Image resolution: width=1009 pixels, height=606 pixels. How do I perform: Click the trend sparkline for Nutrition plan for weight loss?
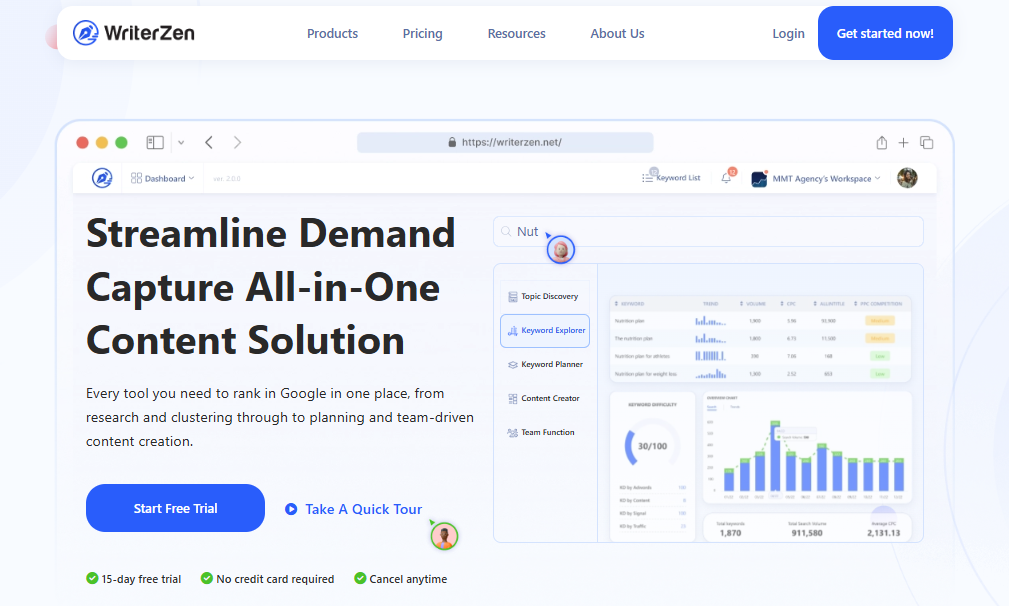710,374
